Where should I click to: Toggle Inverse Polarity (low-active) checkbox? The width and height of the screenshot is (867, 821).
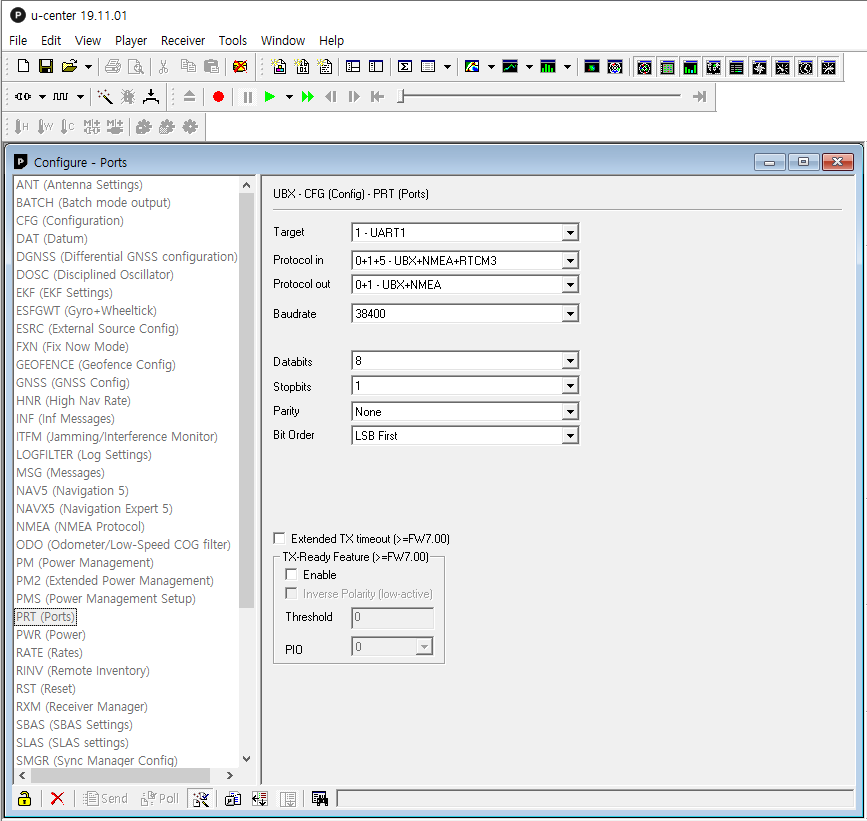tap(291, 593)
